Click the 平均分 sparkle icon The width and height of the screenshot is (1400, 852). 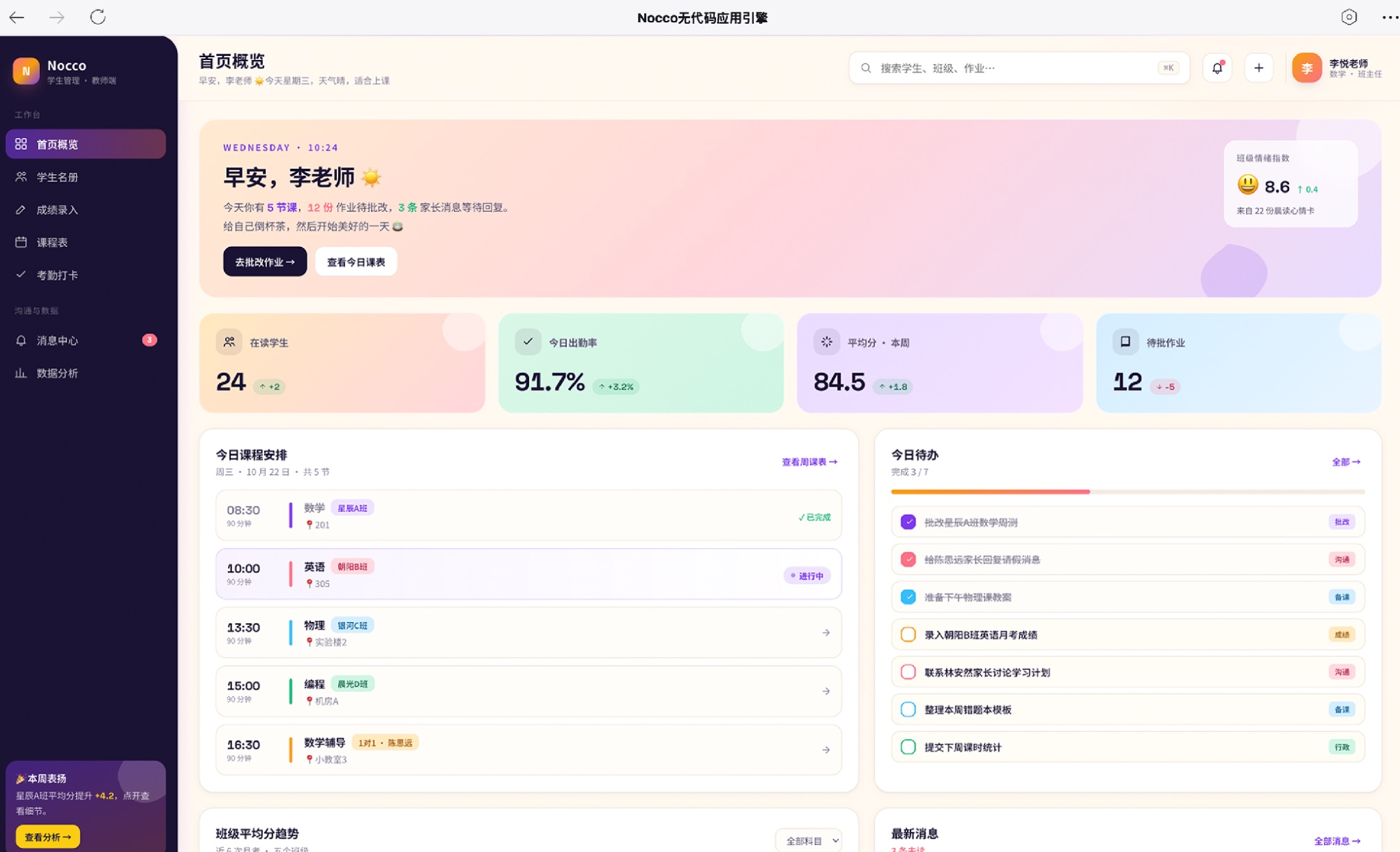click(826, 342)
